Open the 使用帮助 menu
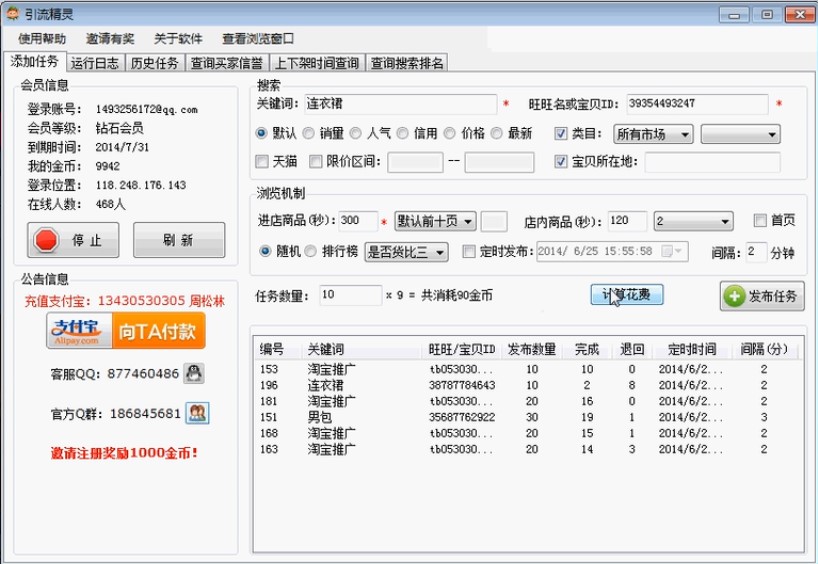 [42, 38]
